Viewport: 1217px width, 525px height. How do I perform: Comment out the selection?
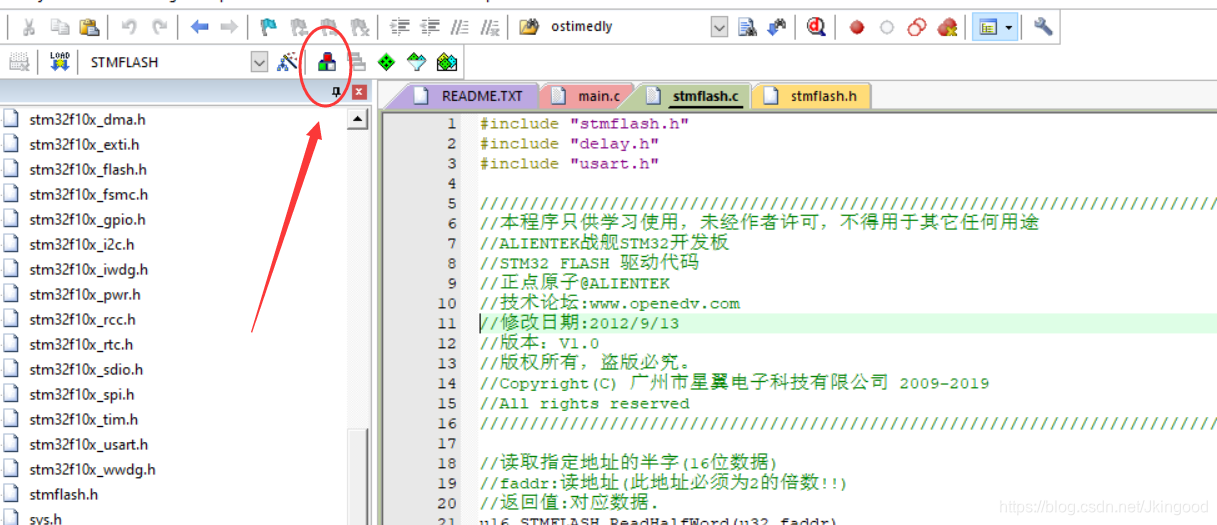point(460,27)
